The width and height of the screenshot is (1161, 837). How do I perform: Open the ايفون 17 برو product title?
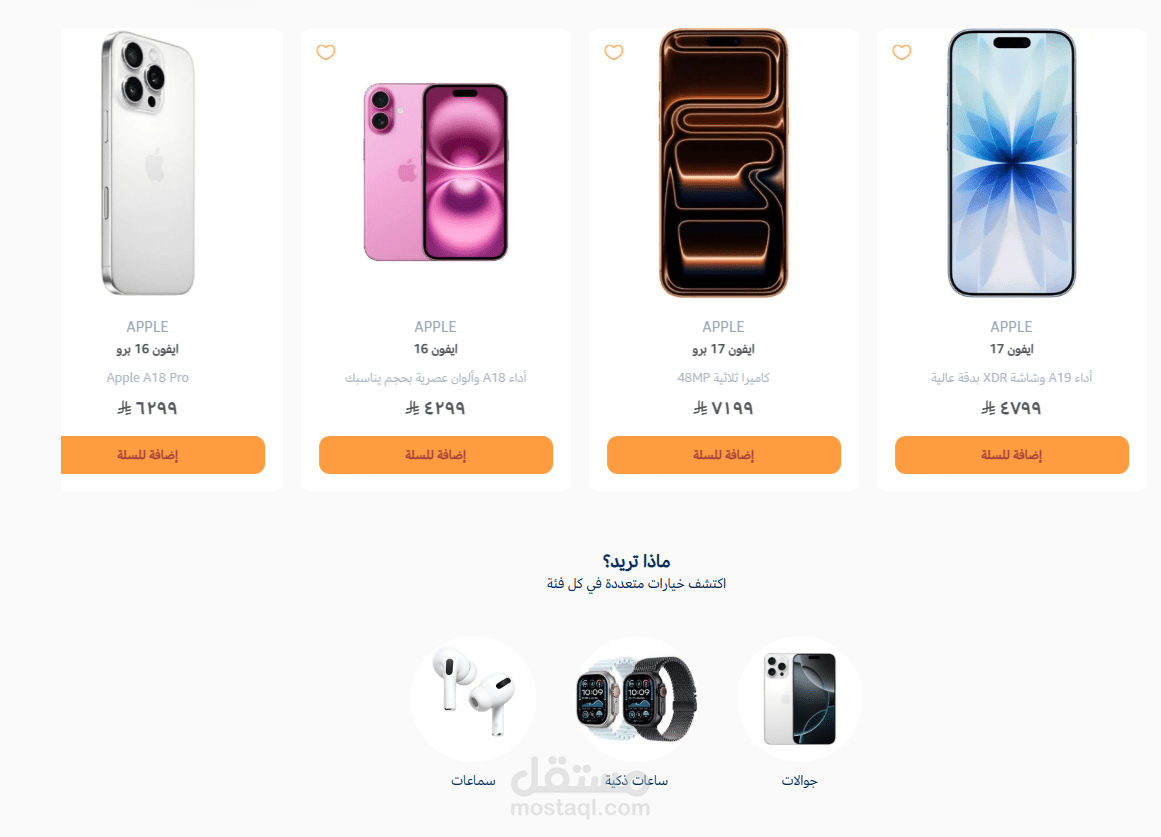coord(723,349)
